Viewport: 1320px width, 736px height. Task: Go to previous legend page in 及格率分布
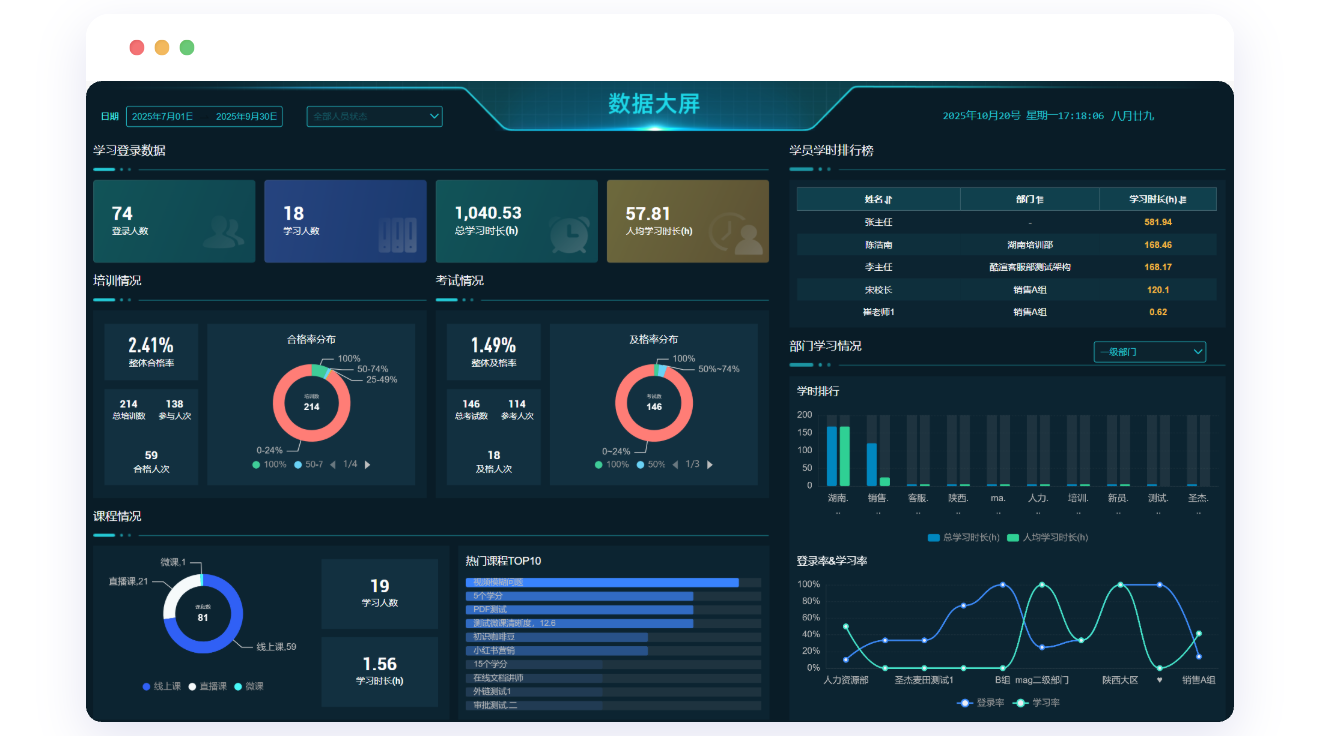[675, 464]
